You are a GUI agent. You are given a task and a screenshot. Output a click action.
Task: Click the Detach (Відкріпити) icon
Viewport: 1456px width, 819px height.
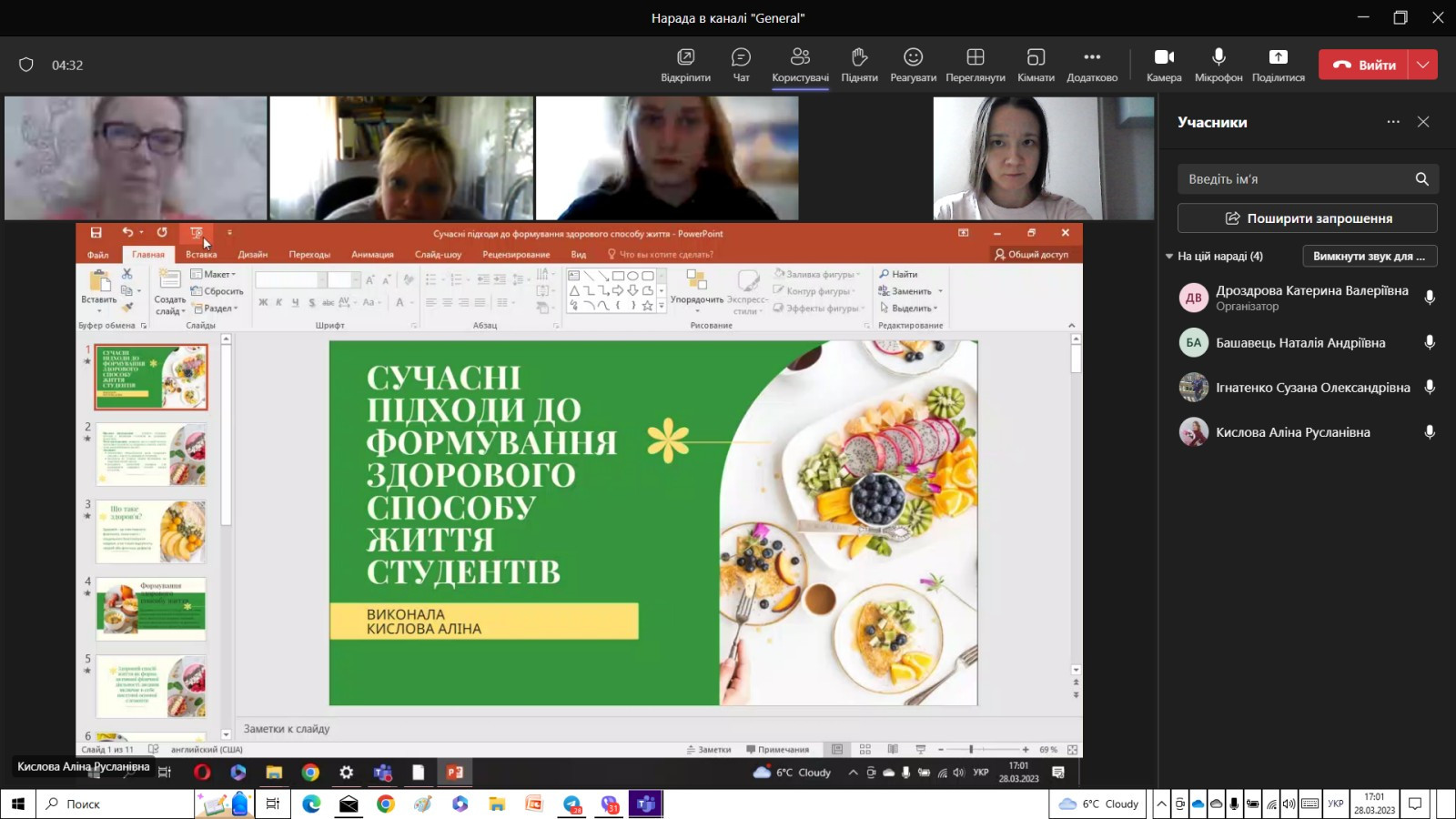685,58
